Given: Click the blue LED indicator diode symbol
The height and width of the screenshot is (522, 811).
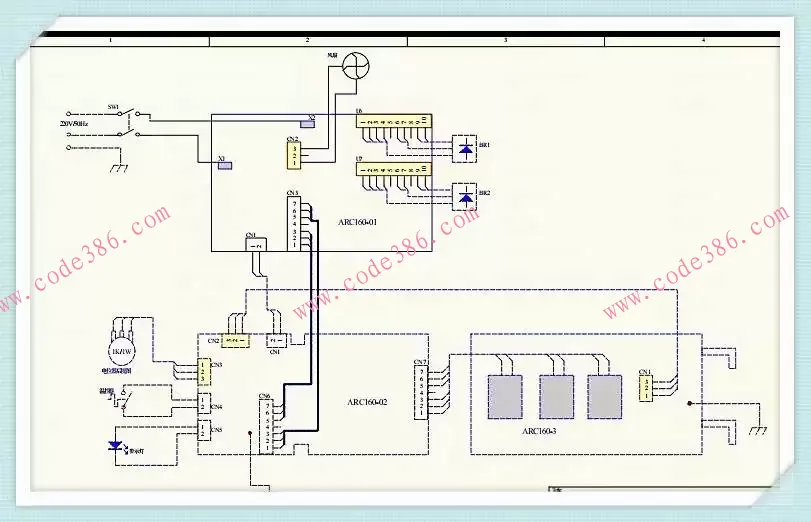Looking at the screenshot, I should point(115,446).
